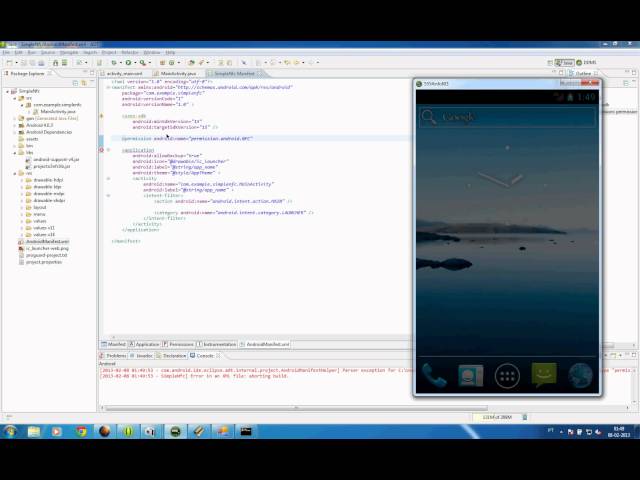Viewport: 640px width, 480px height.
Task: Collapse the SimpleNfc project node
Action: coord(7,91)
